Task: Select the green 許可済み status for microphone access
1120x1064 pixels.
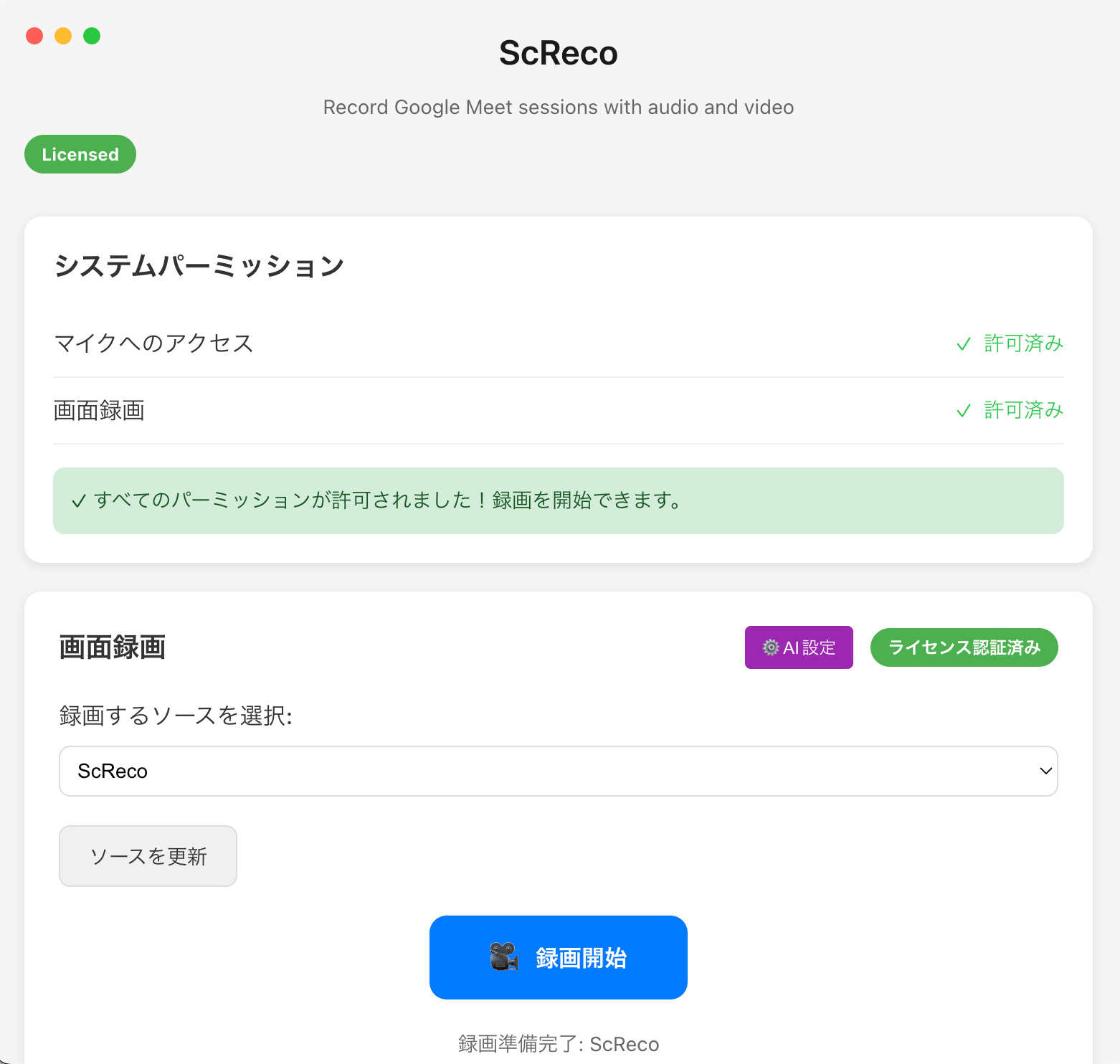Action: [x=1023, y=343]
